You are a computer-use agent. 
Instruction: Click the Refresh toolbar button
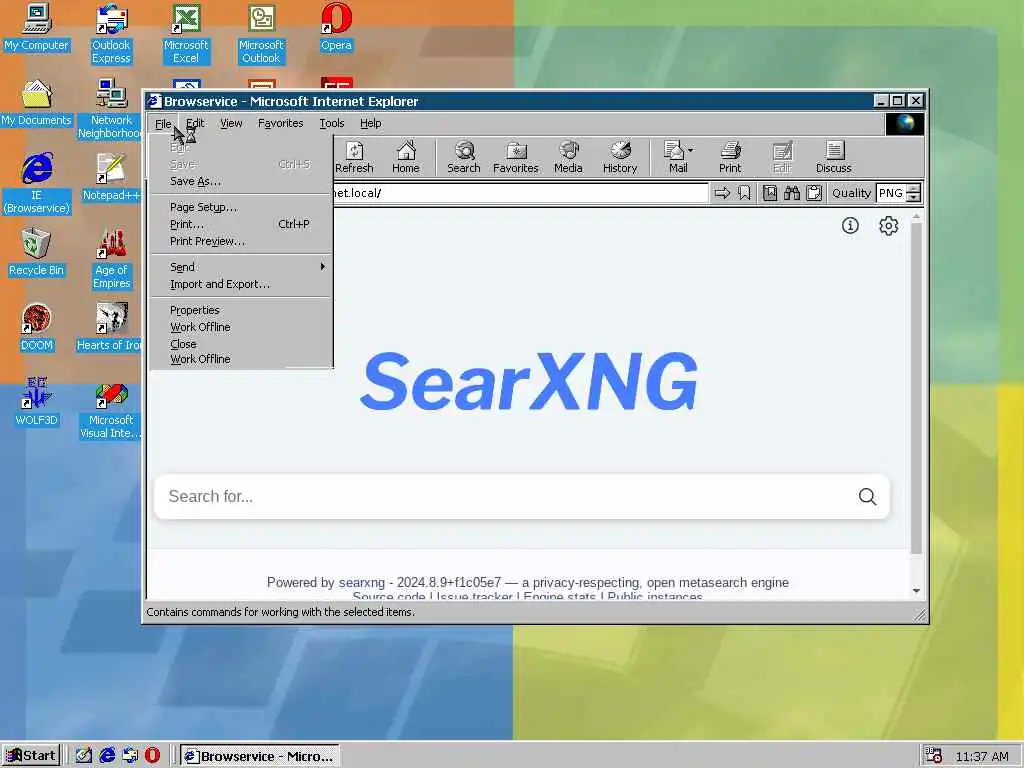[x=354, y=157]
